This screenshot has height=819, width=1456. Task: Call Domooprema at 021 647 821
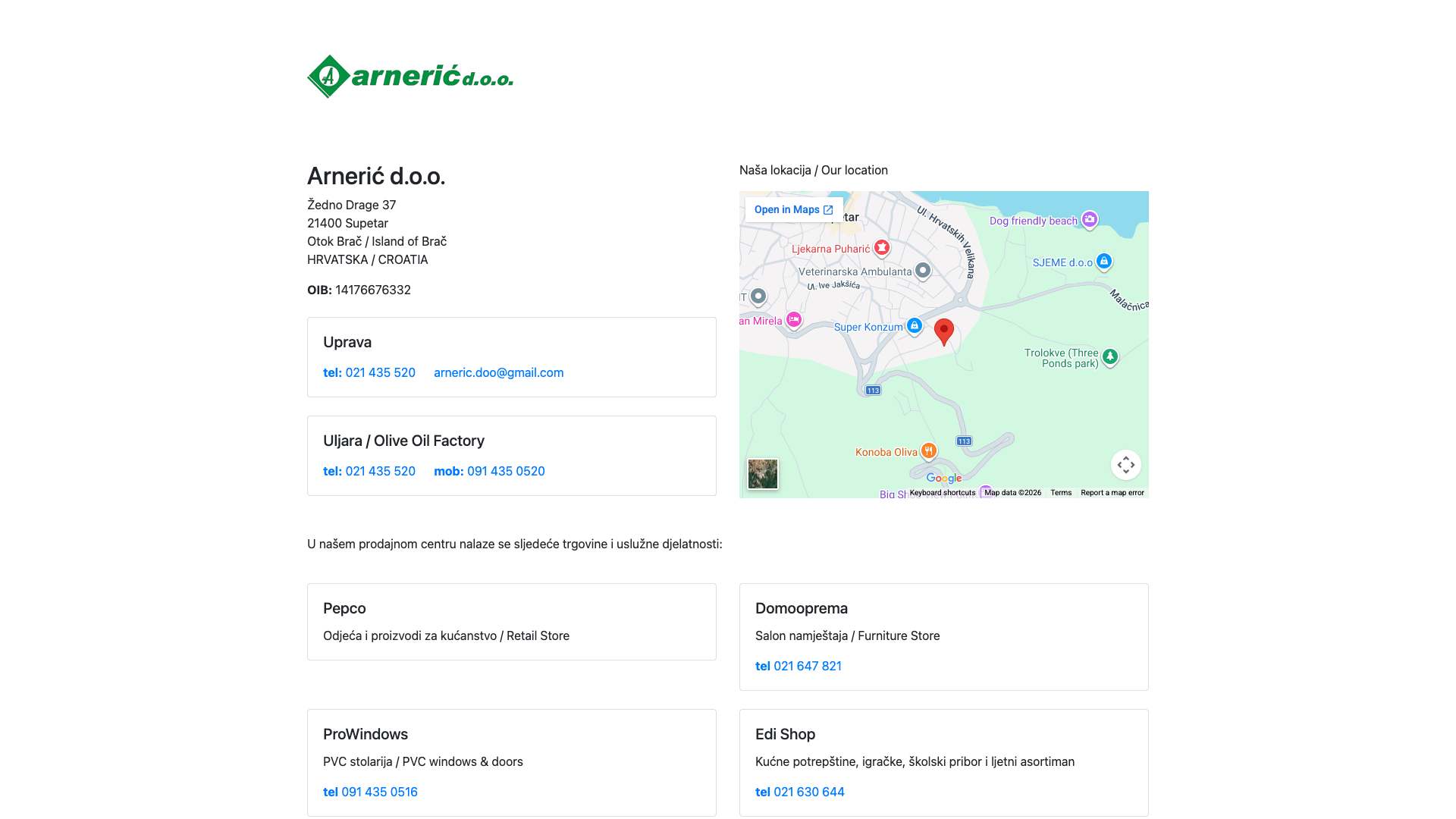(x=799, y=666)
